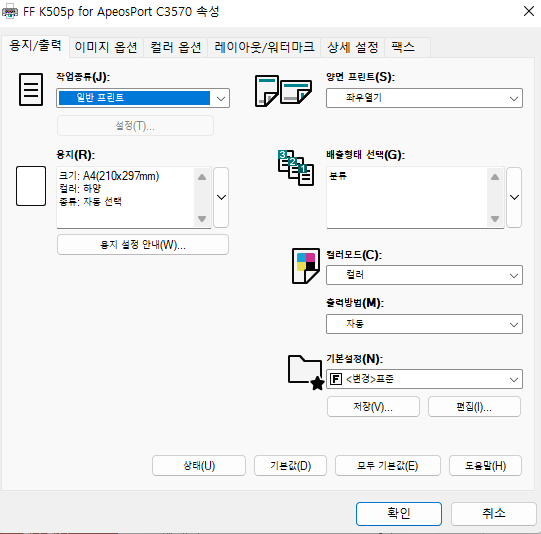Open the 작업종류 dropdown showing 일반 프린트
This screenshot has width=541, height=534.
click(143, 98)
